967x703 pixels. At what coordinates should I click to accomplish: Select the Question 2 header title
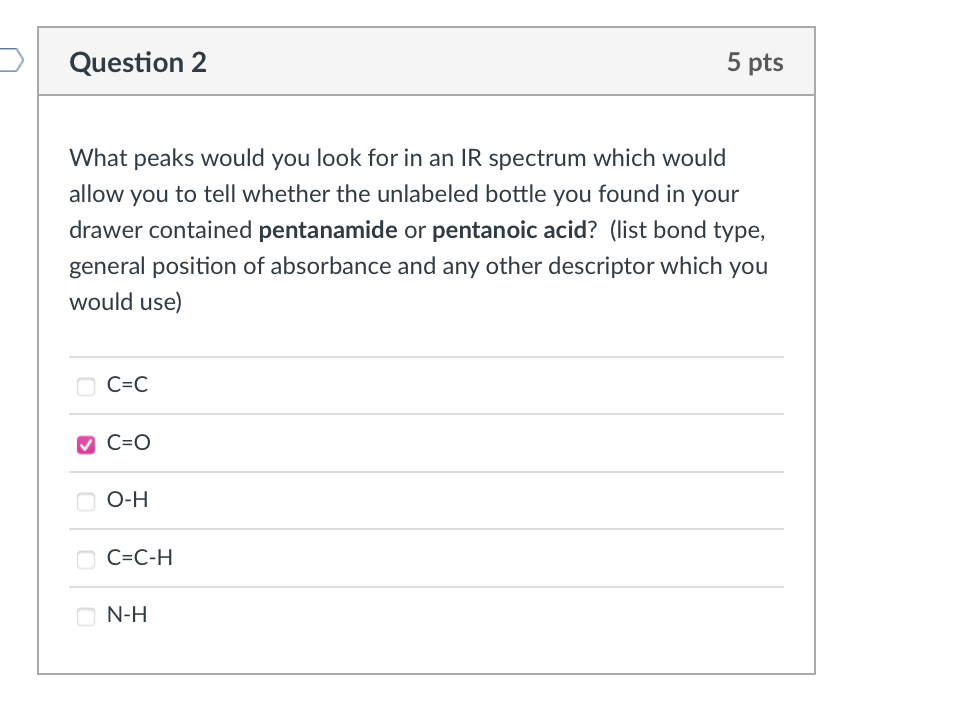click(137, 62)
